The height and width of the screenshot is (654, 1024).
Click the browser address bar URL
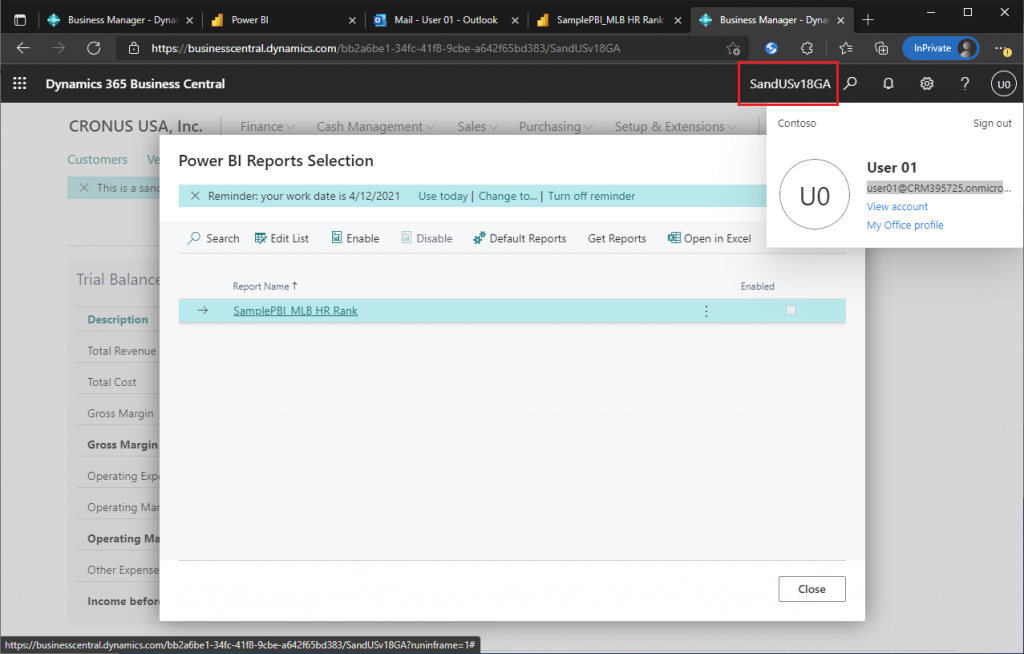[x=385, y=48]
